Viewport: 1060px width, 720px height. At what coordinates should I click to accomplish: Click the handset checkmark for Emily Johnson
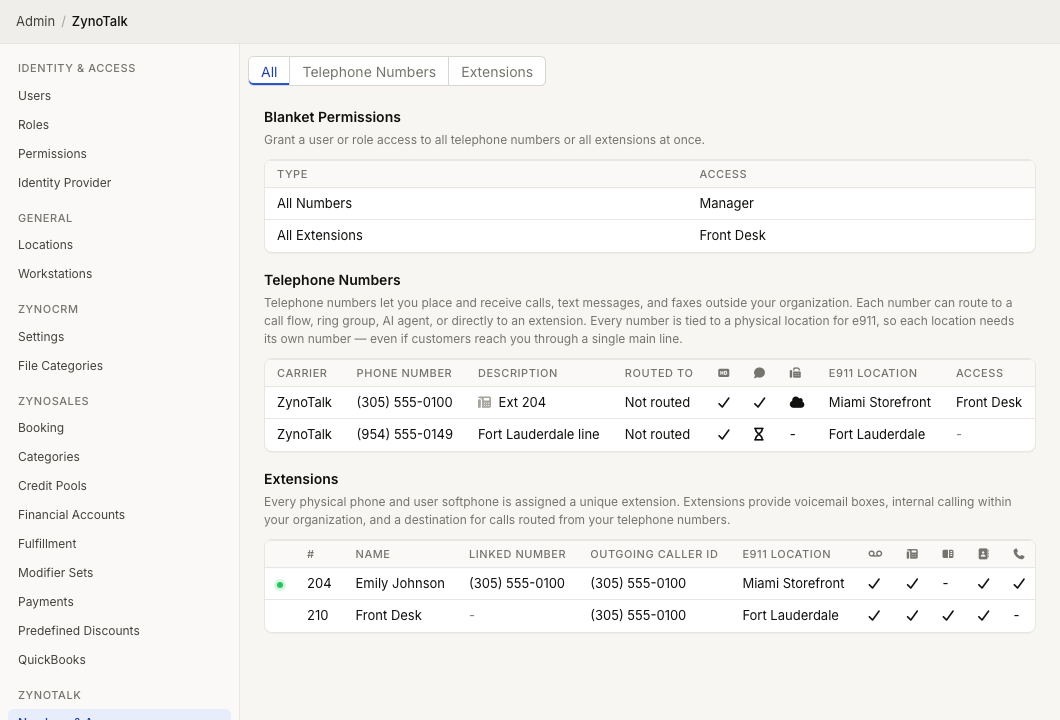click(x=1019, y=583)
